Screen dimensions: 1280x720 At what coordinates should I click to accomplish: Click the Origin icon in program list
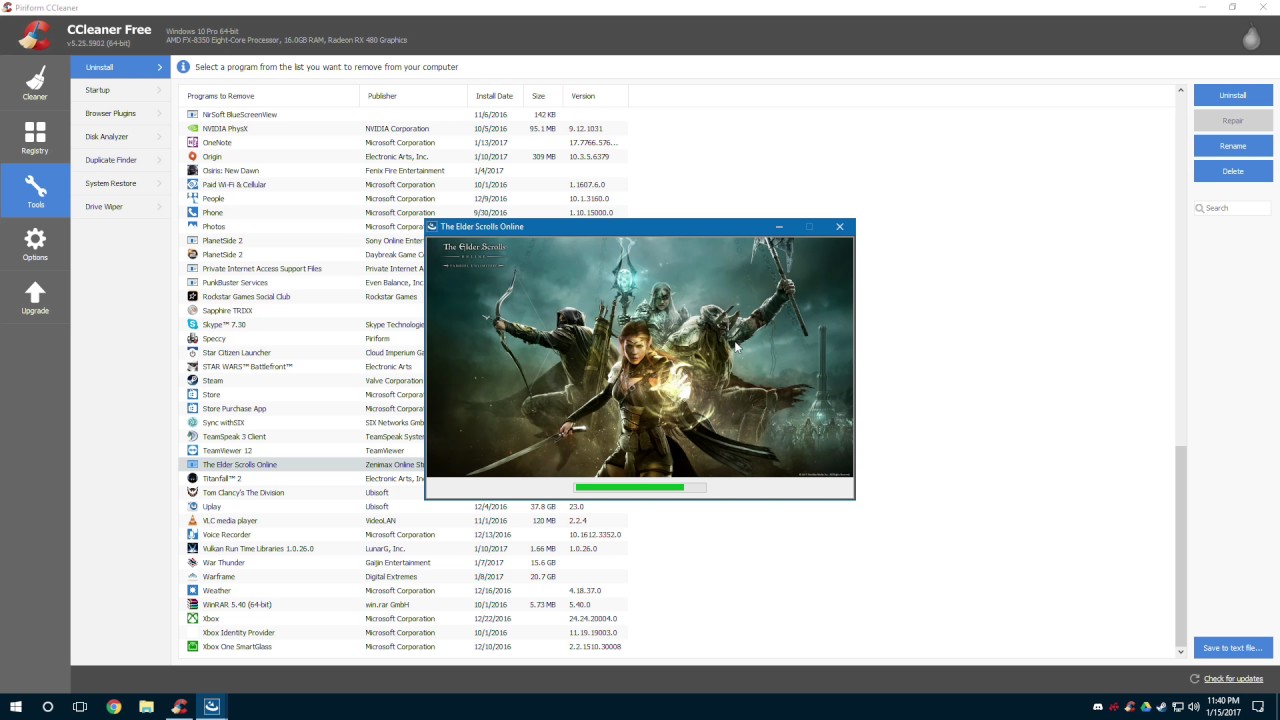pyautogui.click(x=193, y=156)
